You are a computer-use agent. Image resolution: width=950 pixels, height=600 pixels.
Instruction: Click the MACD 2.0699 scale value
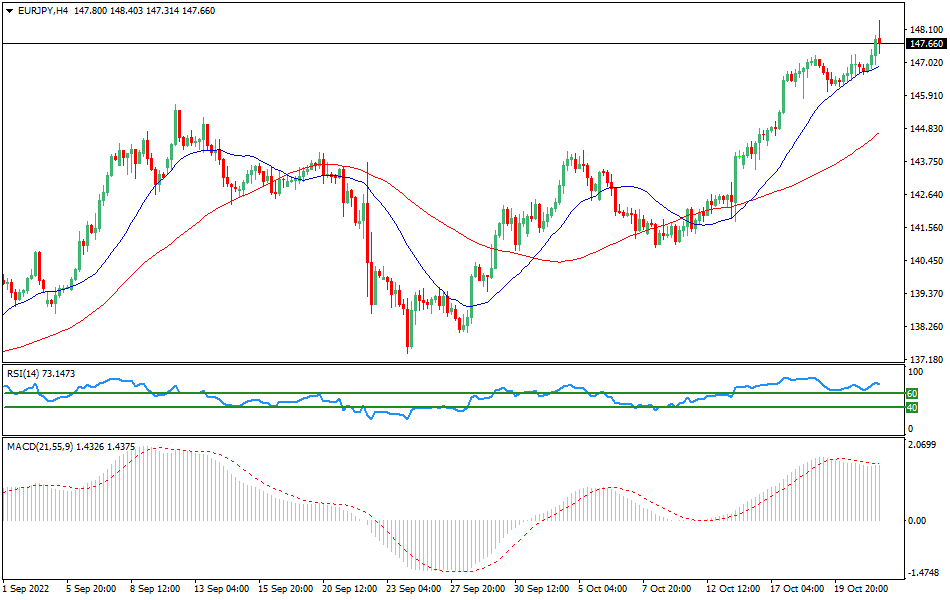[x=925, y=444]
